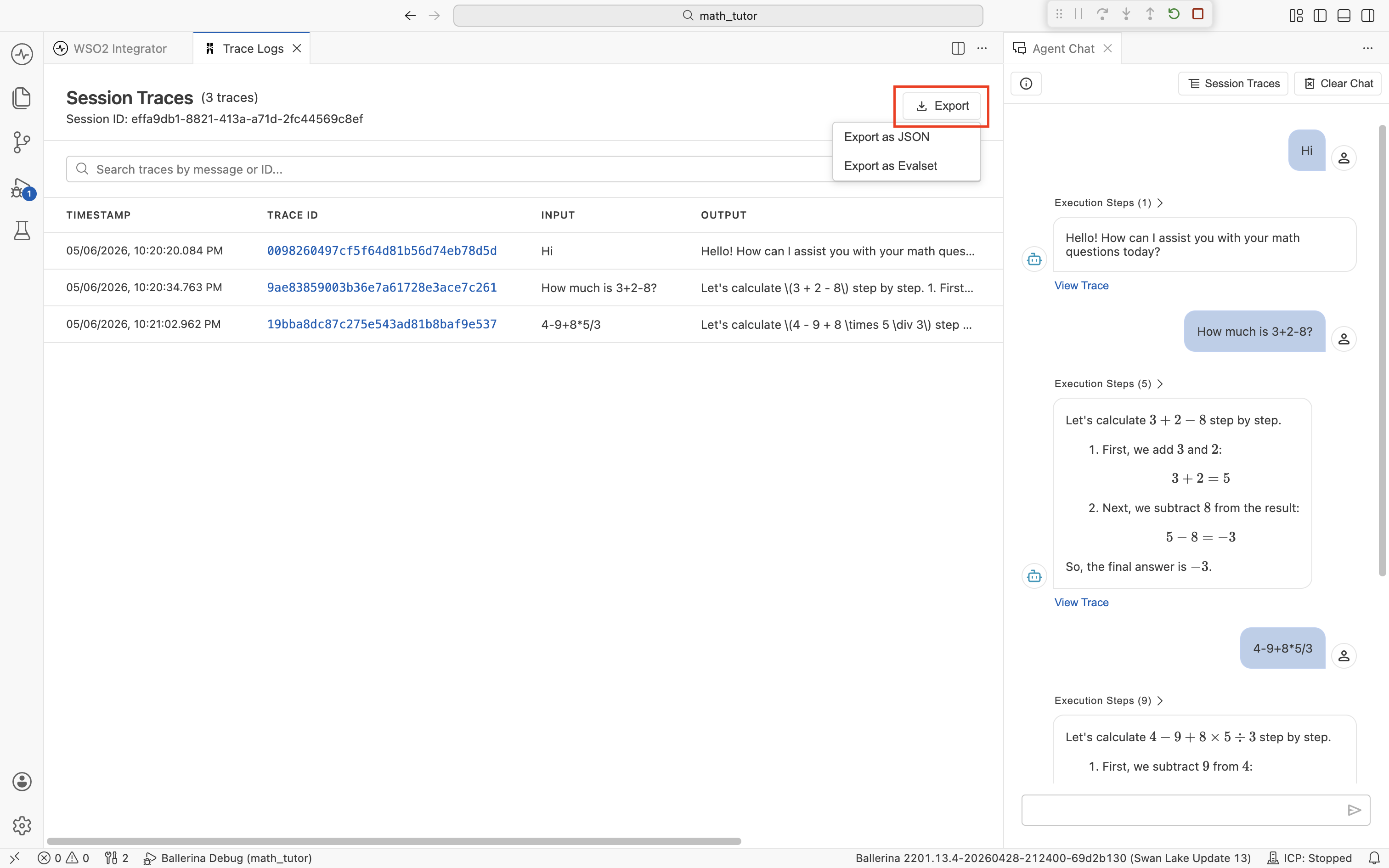Click the send message arrow icon

(1354, 810)
